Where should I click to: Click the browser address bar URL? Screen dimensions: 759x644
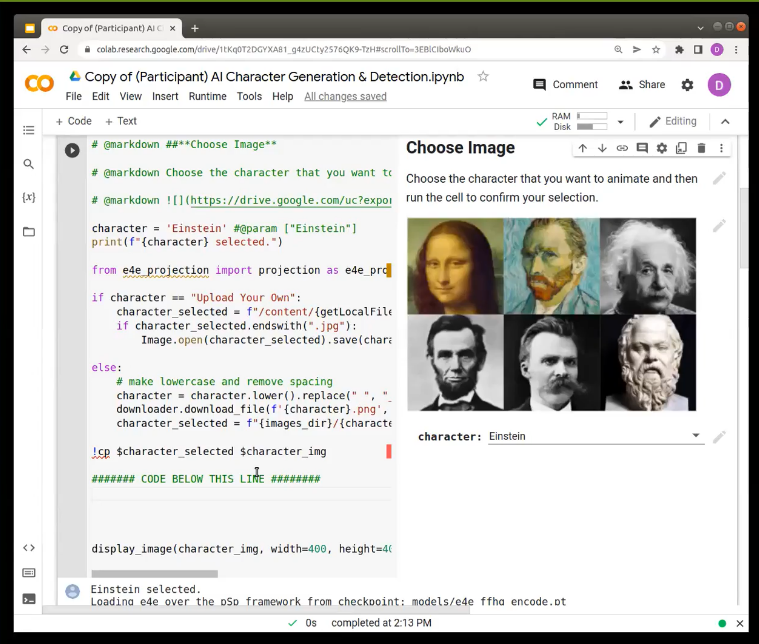click(284, 49)
